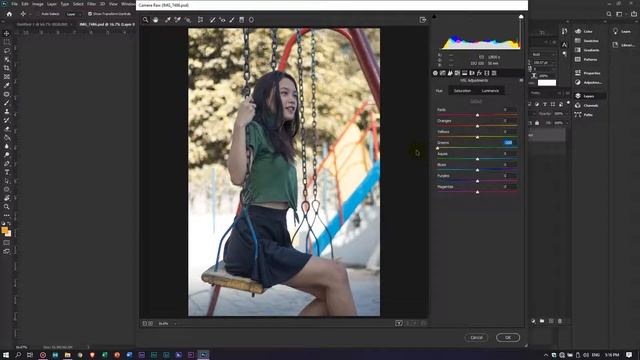Open the Basic panel tab icon

click(x=435, y=73)
